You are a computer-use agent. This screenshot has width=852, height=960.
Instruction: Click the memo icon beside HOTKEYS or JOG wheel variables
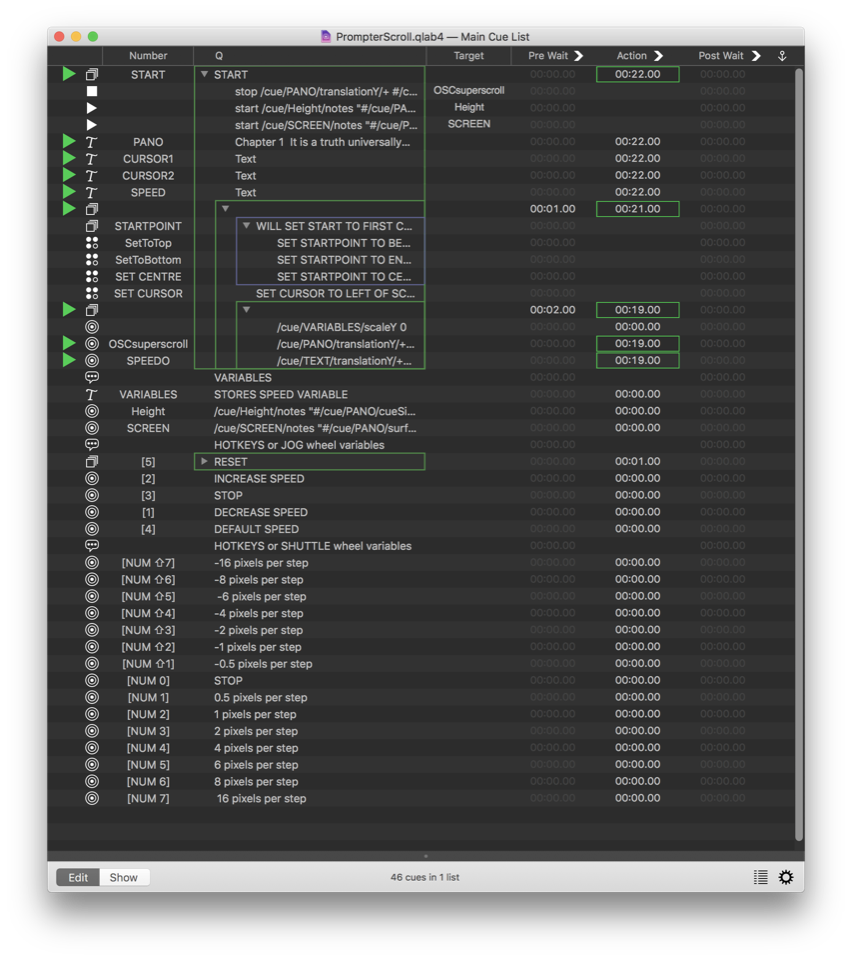coord(91,444)
